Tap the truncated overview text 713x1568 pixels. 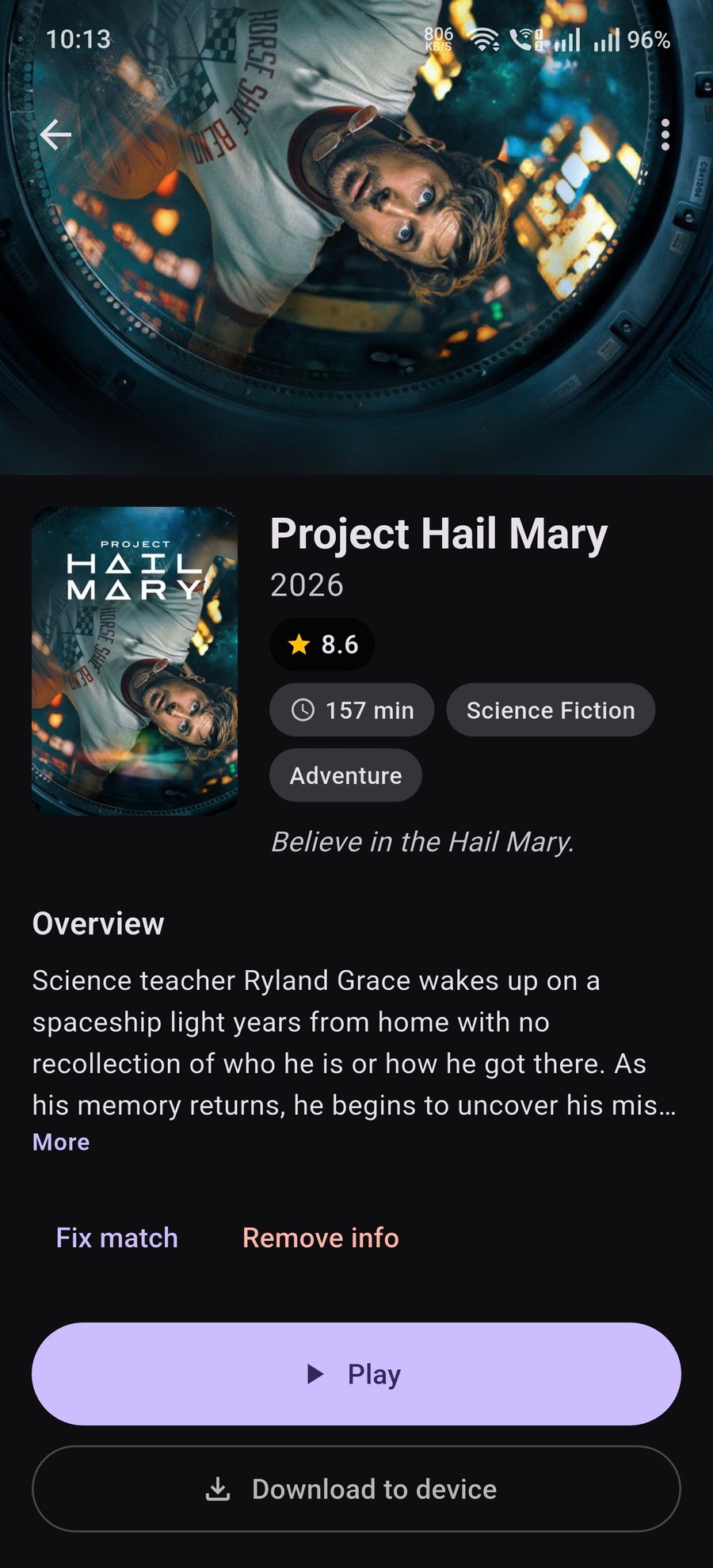pyautogui.click(x=354, y=1043)
